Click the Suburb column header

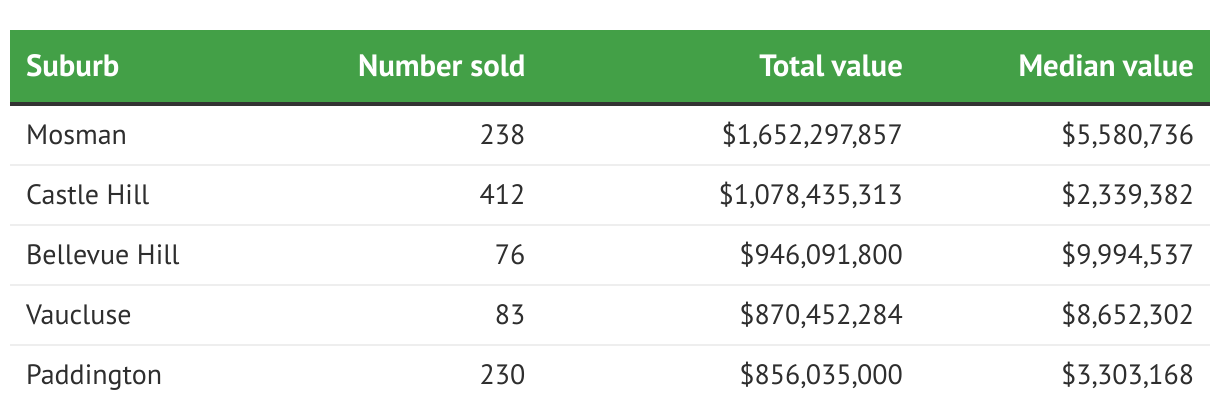pyautogui.click(x=72, y=66)
